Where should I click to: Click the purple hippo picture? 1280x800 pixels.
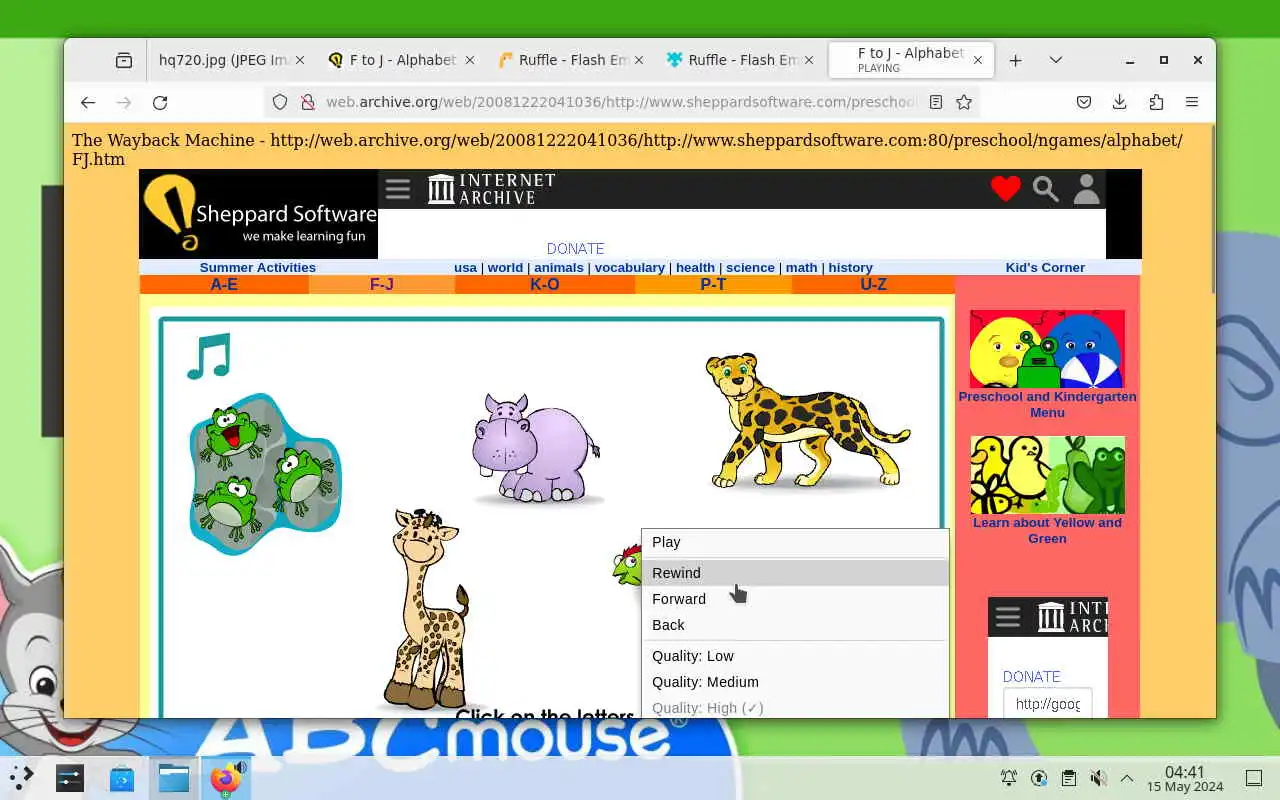click(x=536, y=448)
